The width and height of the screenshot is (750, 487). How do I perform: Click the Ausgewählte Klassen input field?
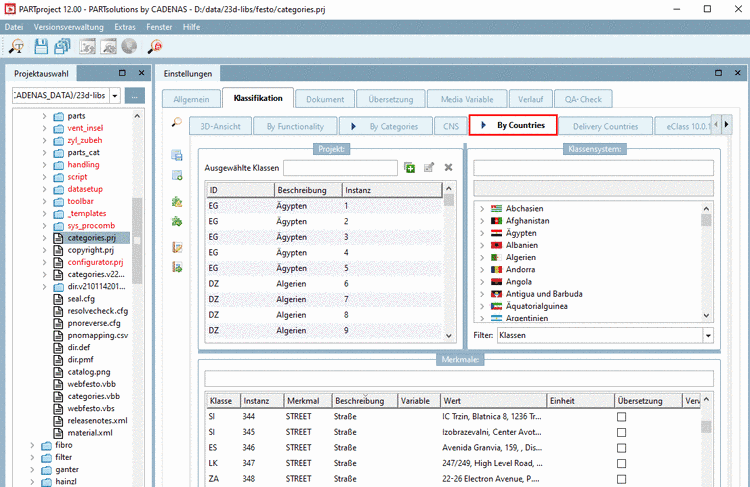pos(340,168)
